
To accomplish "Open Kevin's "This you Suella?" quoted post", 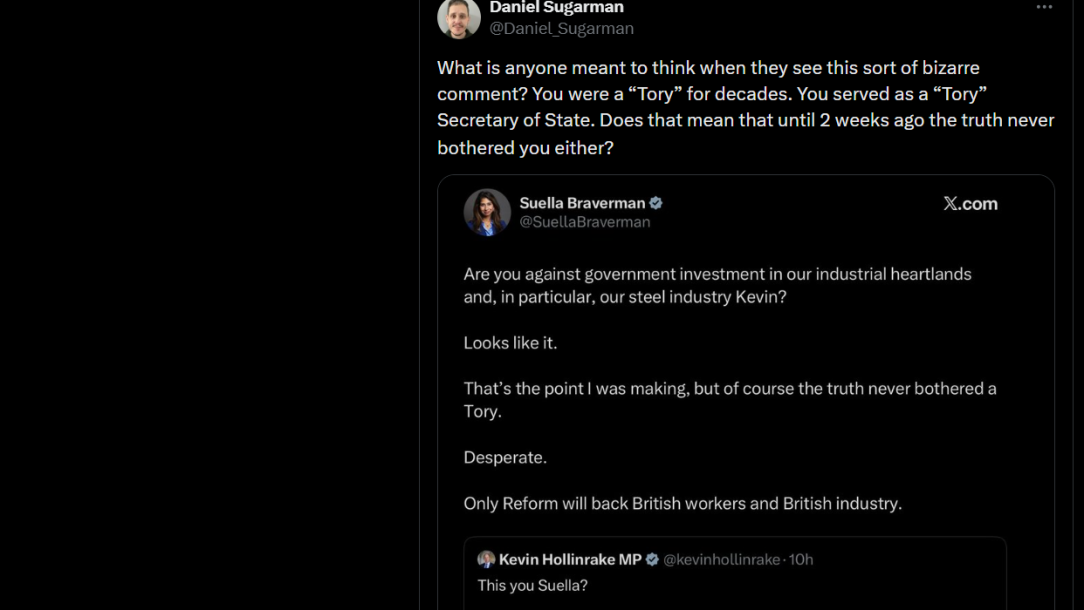I will point(532,586).
